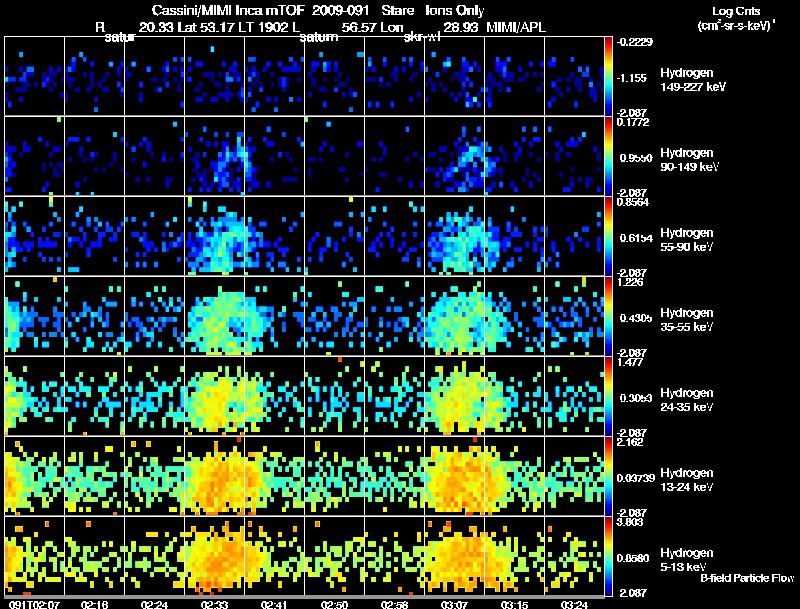This screenshot has height=609, width=800.
Task: Select the 5-13 keV image panel at 02:33
Action: point(215,556)
